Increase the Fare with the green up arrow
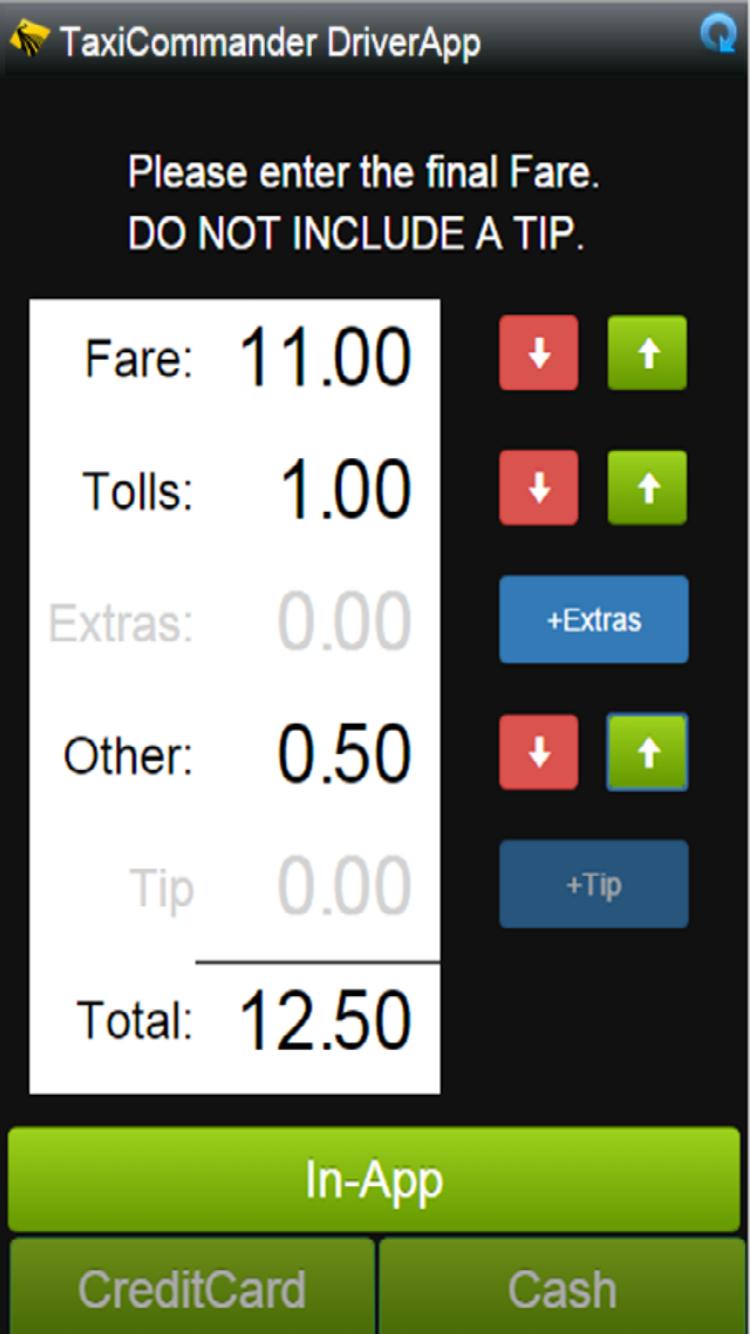 tap(646, 354)
